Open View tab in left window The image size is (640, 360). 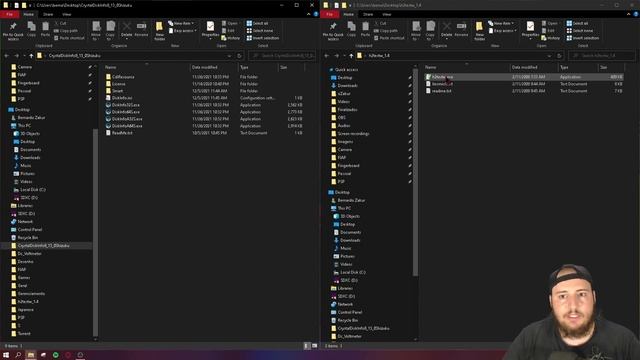[x=67, y=14]
